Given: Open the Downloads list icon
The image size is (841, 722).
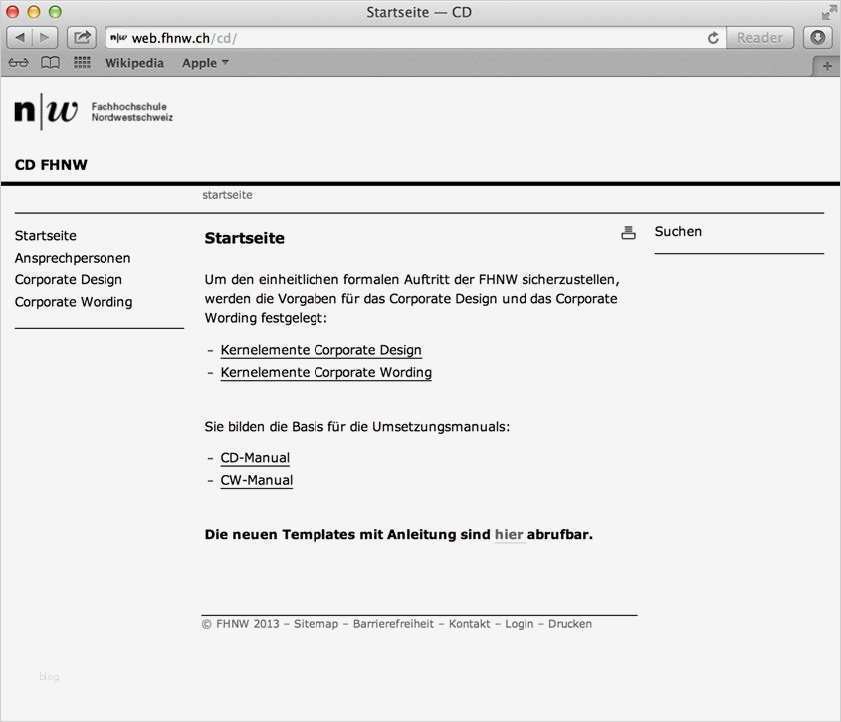Looking at the screenshot, I should point(817,37).
